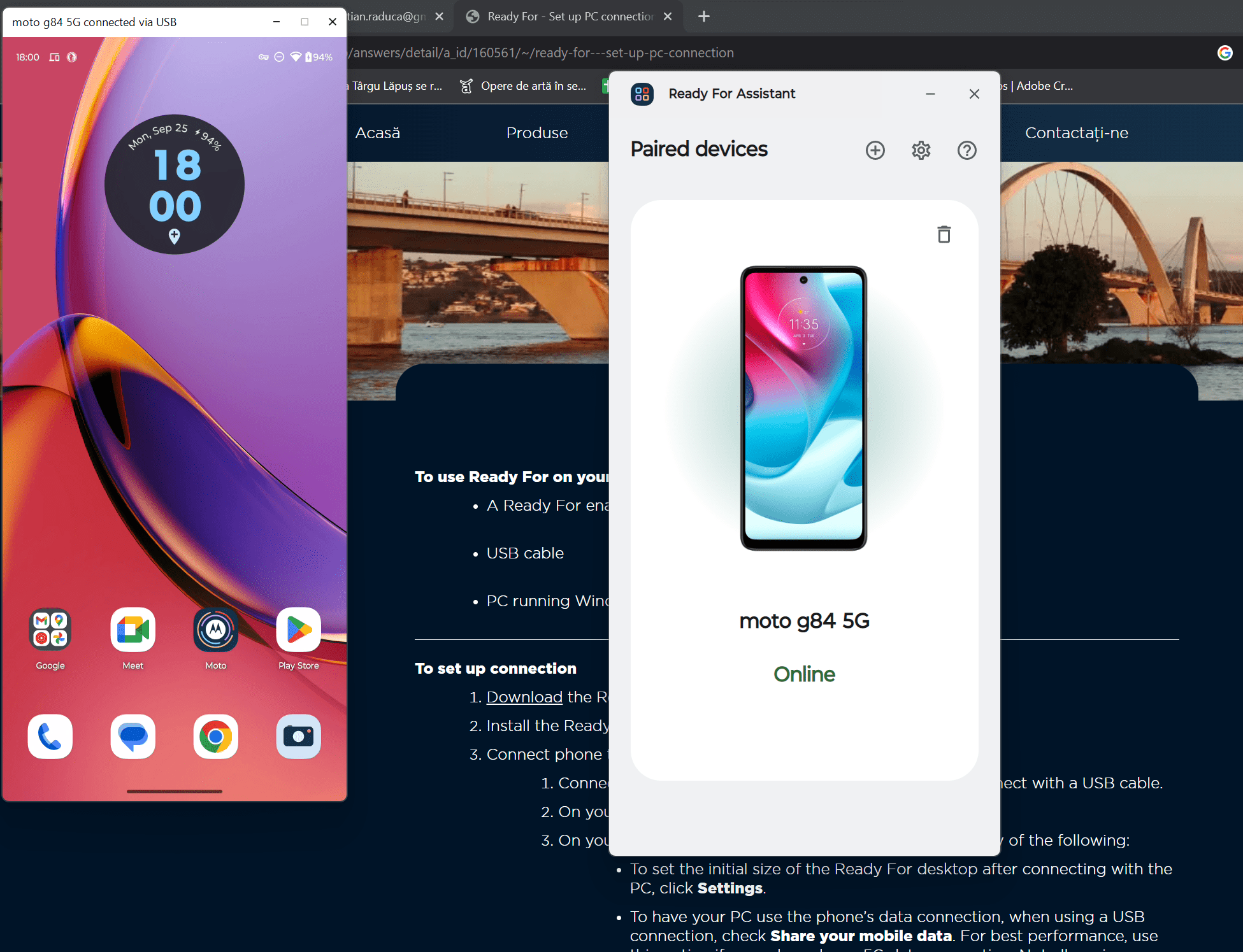1243x952 pixels.
Task: Launch the Phone dialer app
Action: click(50, 737)
